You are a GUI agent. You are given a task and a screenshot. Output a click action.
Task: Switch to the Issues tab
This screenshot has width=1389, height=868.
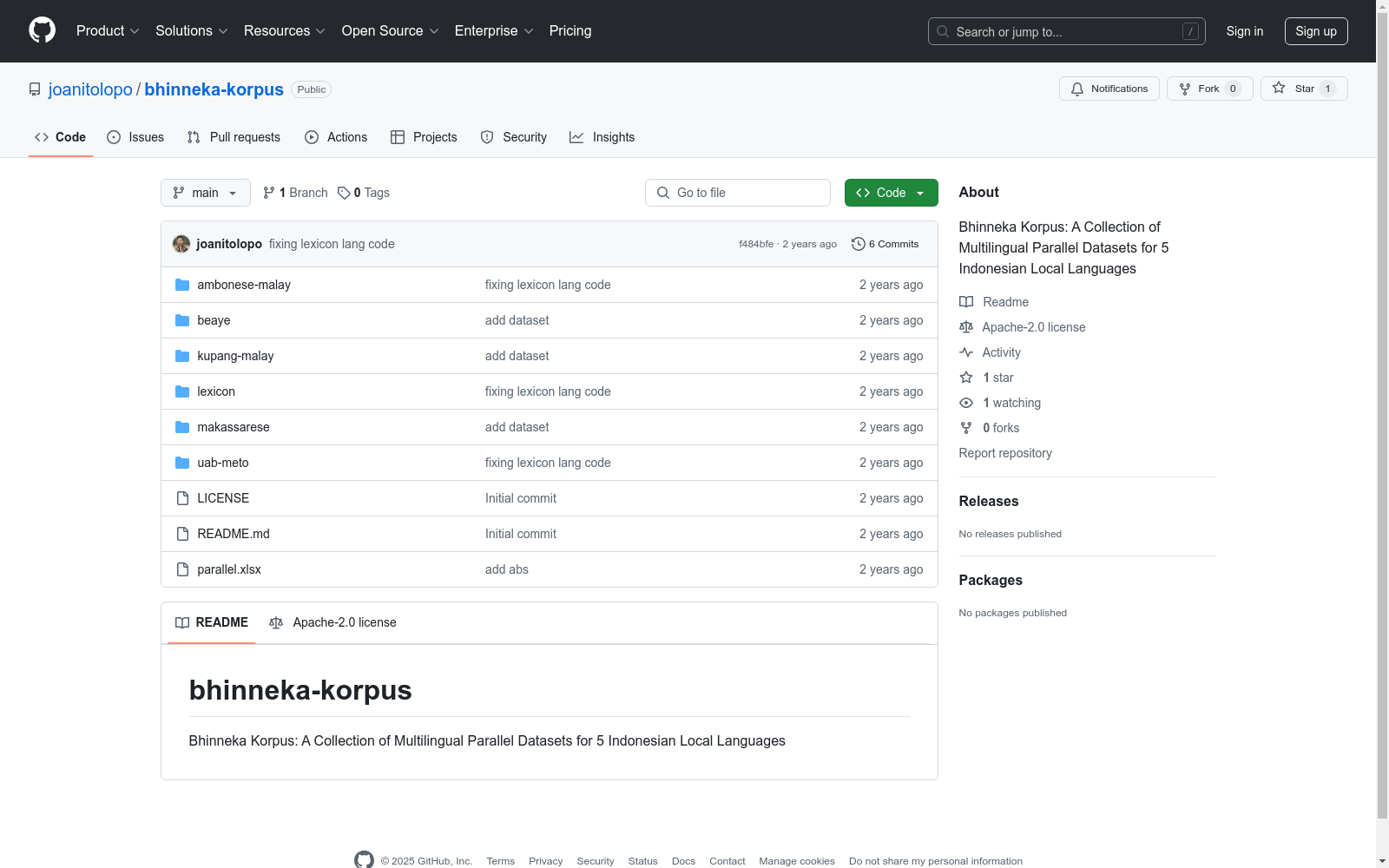135,137
